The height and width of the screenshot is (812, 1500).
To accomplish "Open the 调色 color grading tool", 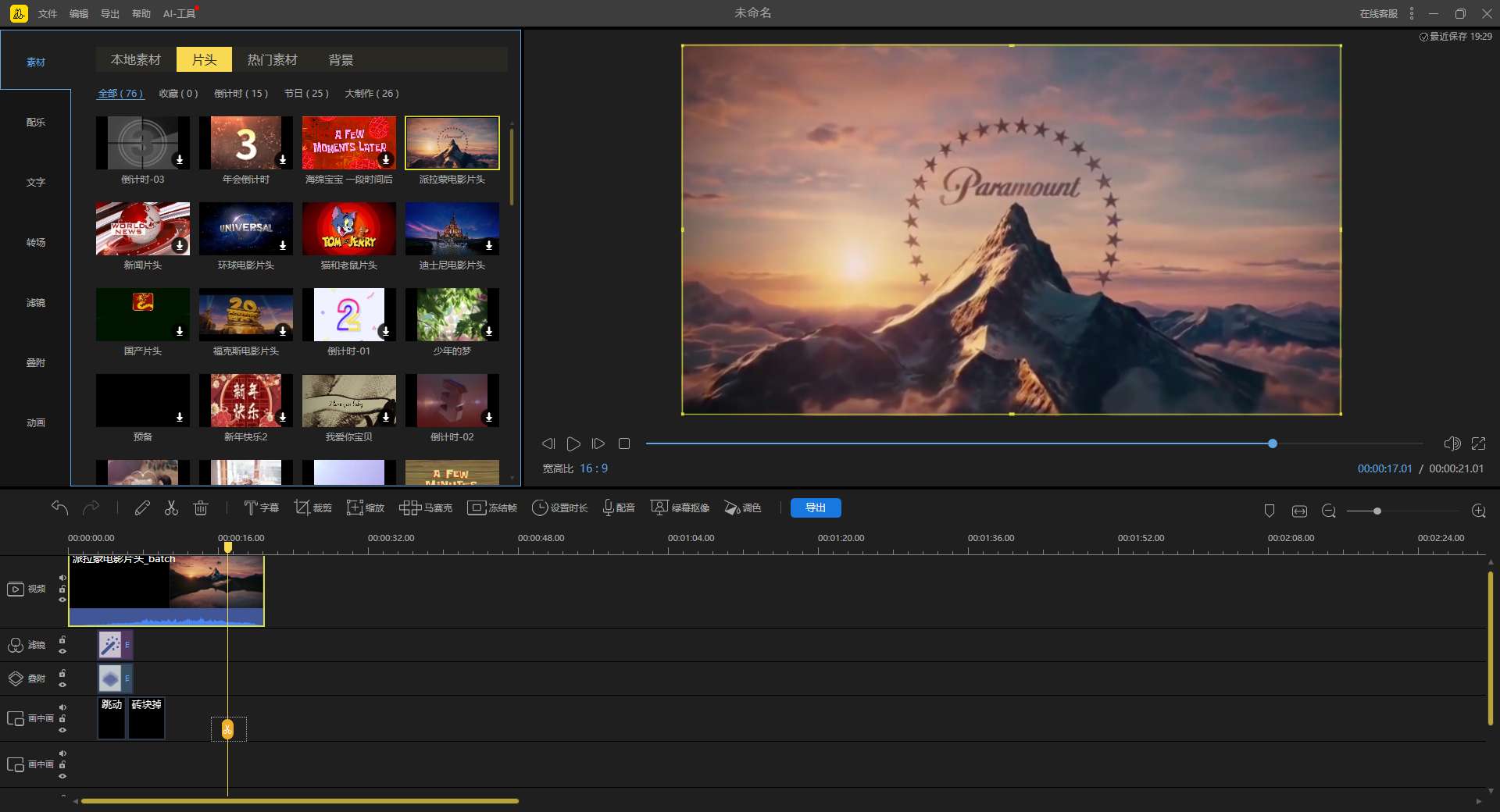I will (x=742, y=508).
